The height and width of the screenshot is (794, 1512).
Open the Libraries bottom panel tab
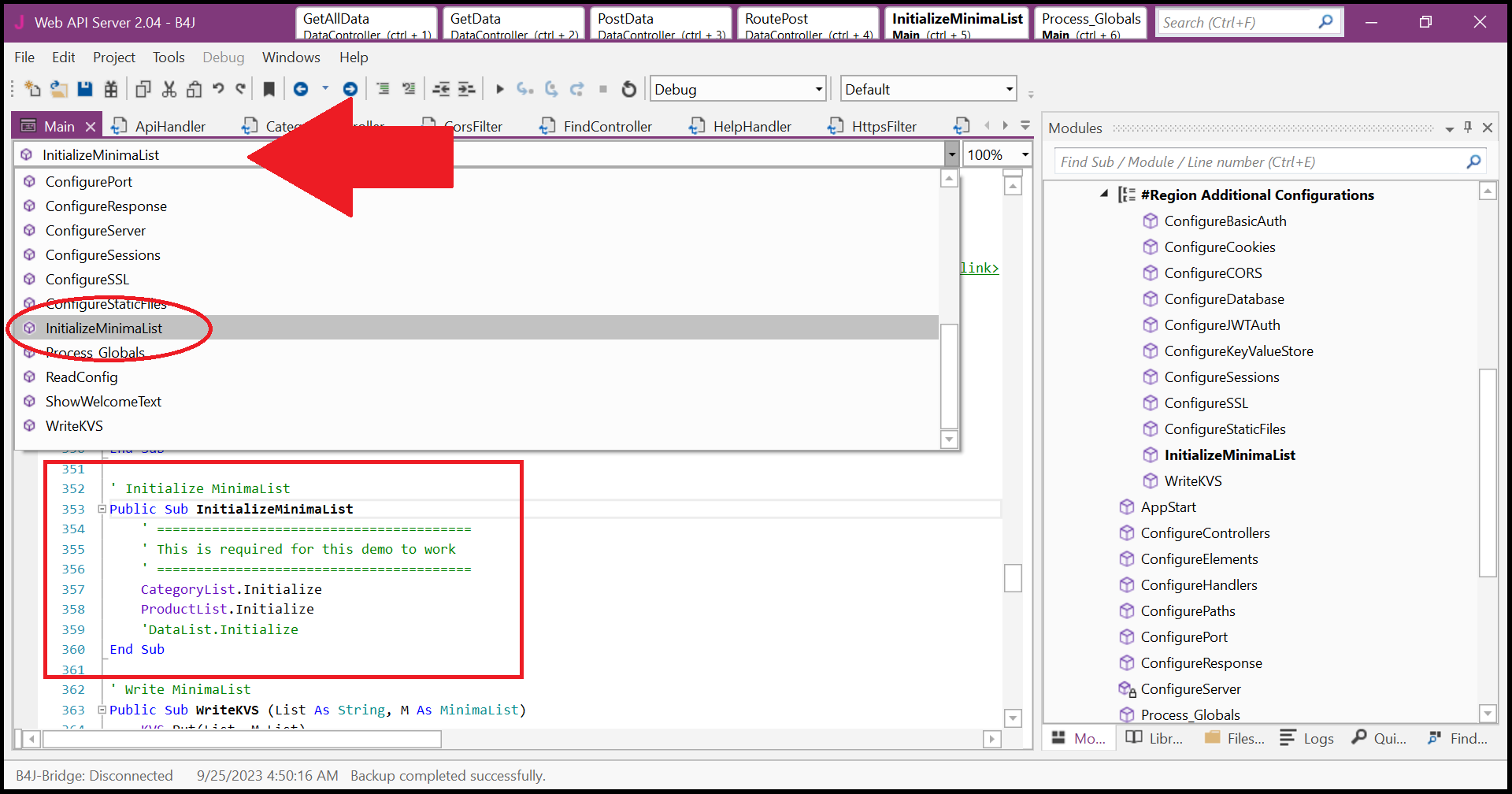1154,738
